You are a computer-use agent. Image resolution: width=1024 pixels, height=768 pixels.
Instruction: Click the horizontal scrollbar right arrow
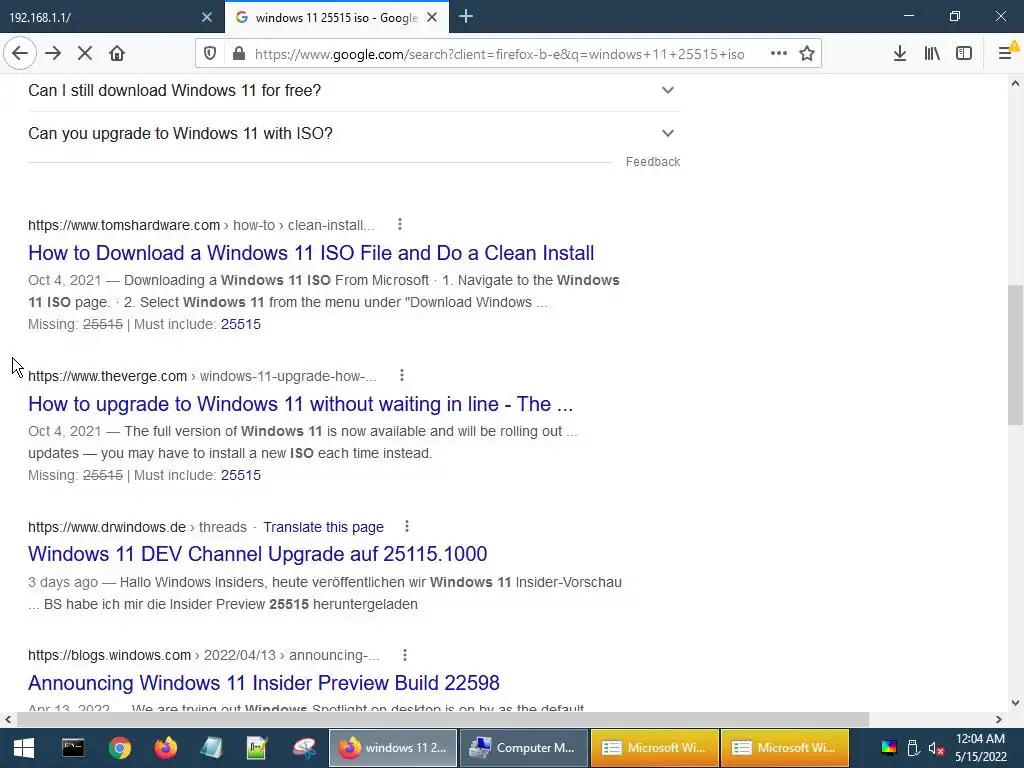[x=999, y=720]
